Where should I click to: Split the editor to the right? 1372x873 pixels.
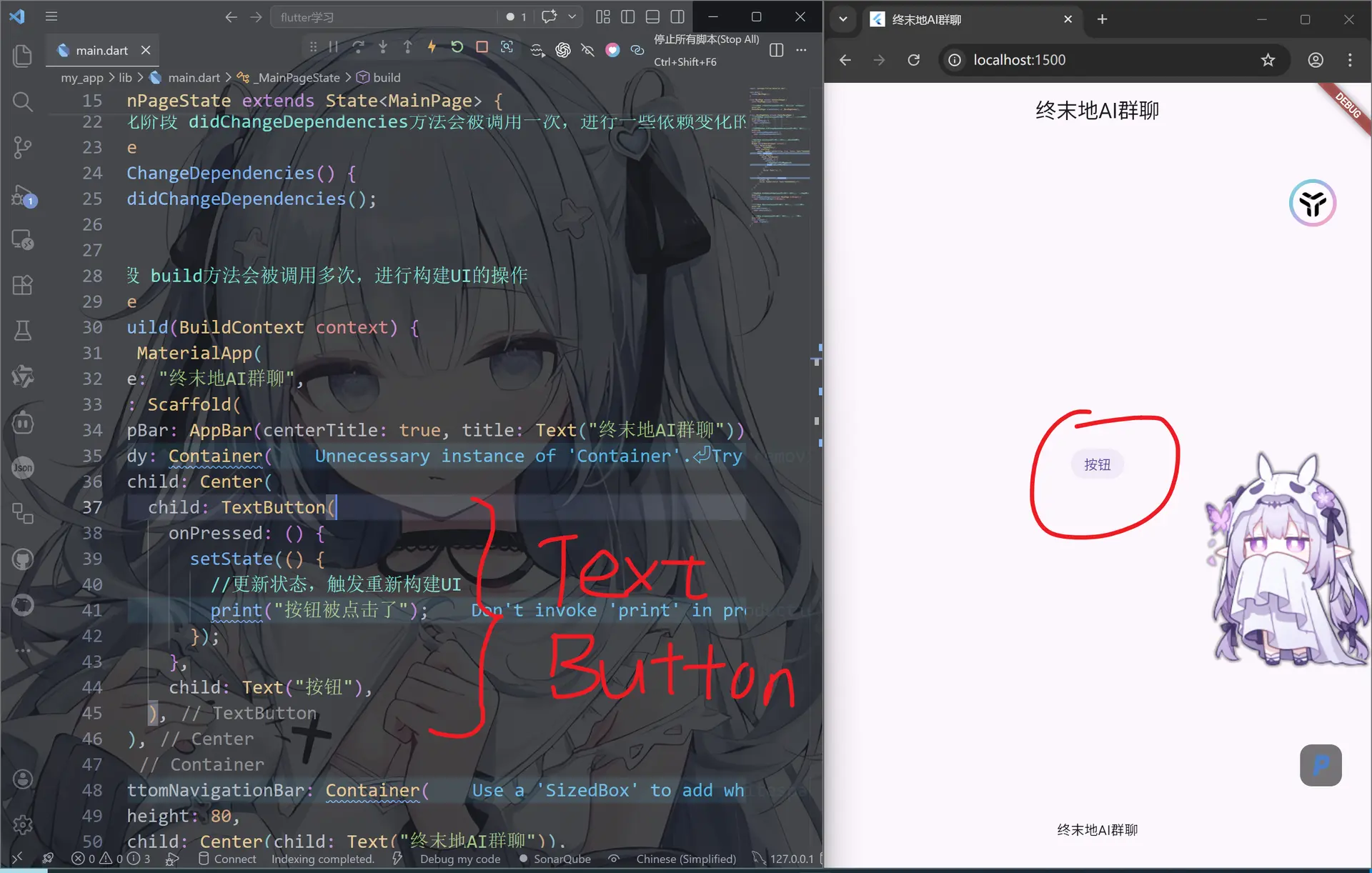777,50
